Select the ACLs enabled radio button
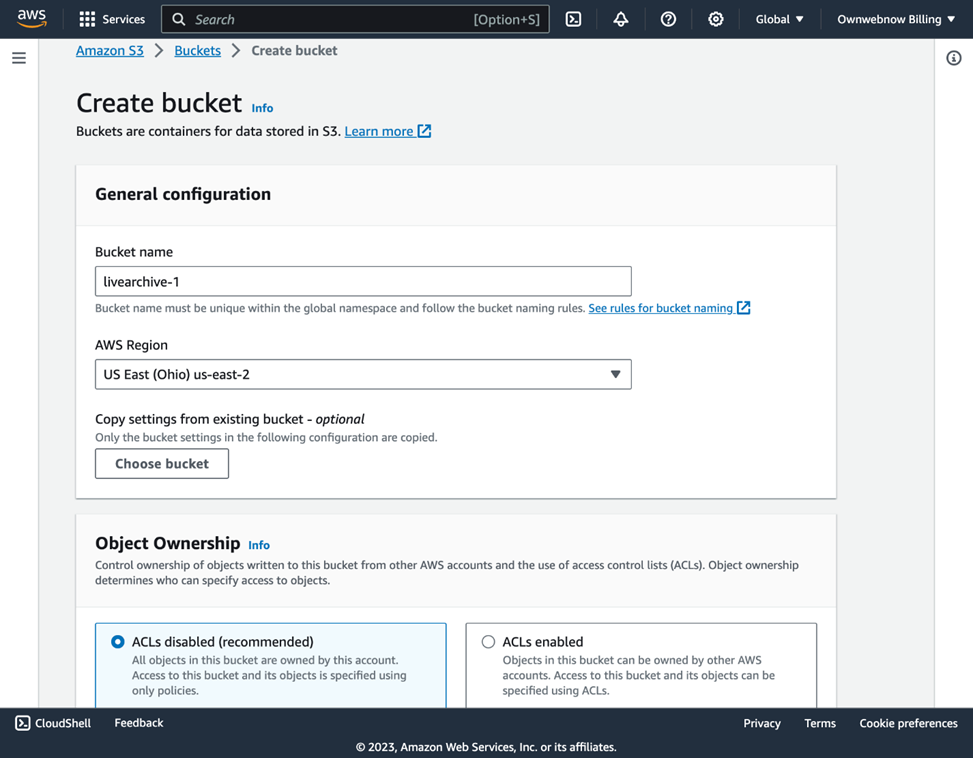 point(488,642)
